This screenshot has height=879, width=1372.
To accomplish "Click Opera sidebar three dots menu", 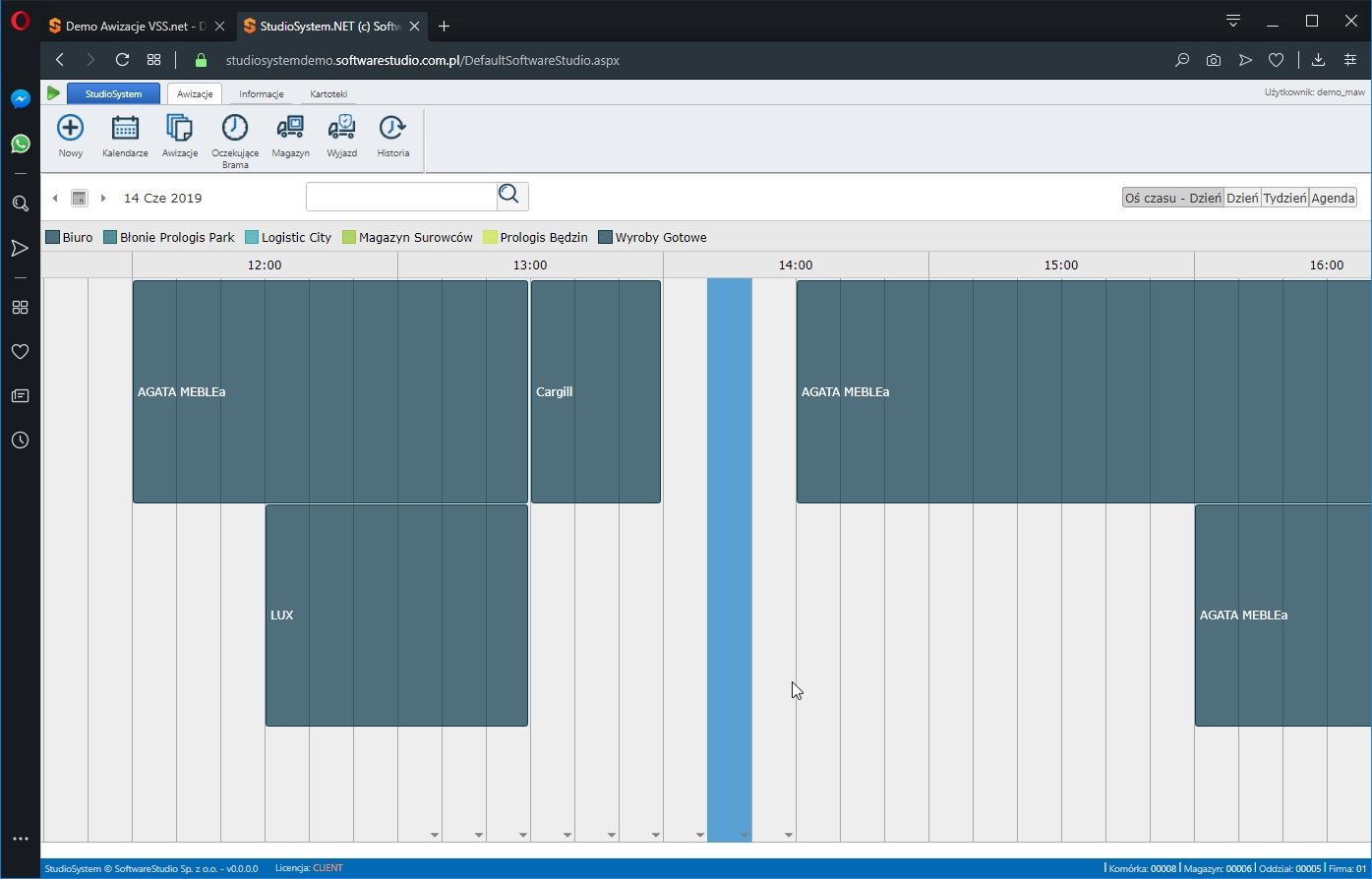I will [x=20, y=839].
